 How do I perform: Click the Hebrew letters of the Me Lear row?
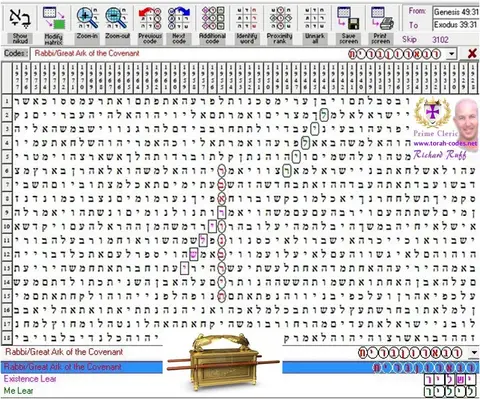click(x=450, y=391)
